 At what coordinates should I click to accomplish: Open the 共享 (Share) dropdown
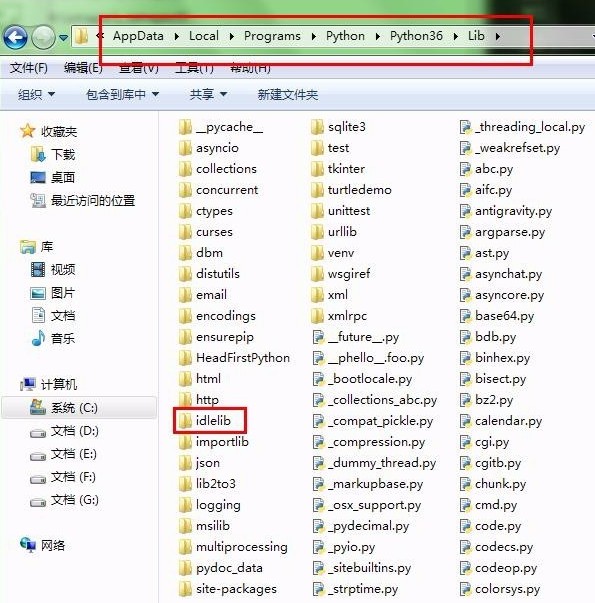(x=208, y=94)
